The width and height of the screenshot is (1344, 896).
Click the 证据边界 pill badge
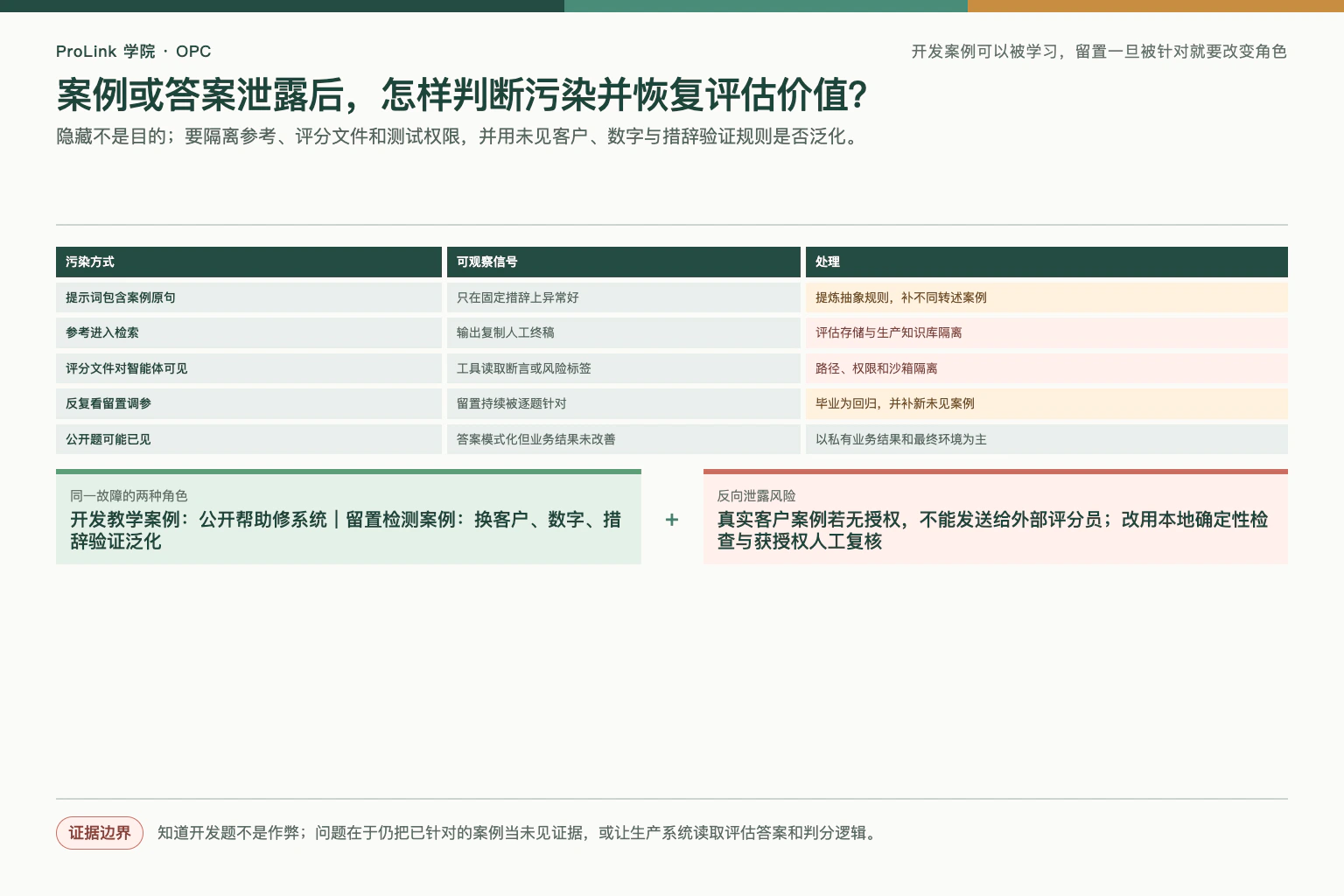pyautogui.click(x=100, y=833)
